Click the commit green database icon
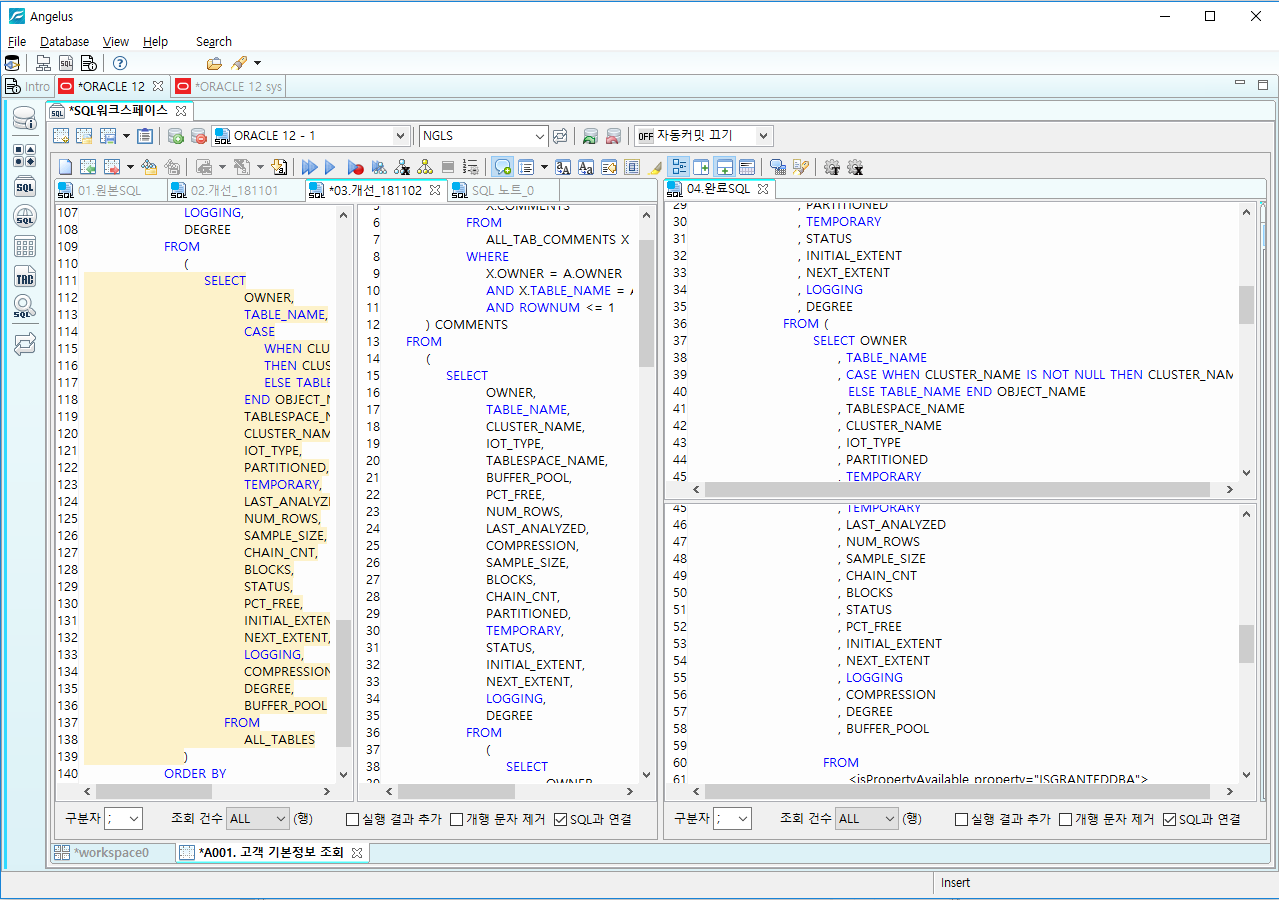Image resolution: width=1279 pixels, height=900 pixels. tap(590, 136)
